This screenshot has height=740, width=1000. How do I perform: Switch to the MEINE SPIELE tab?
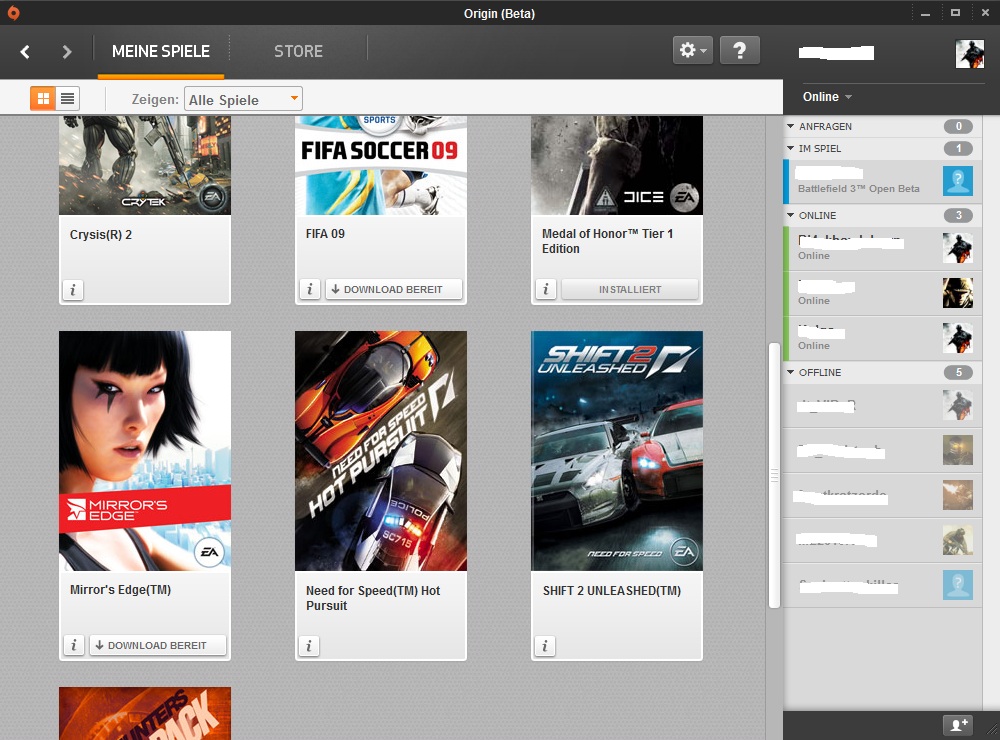tap(161, 51)
